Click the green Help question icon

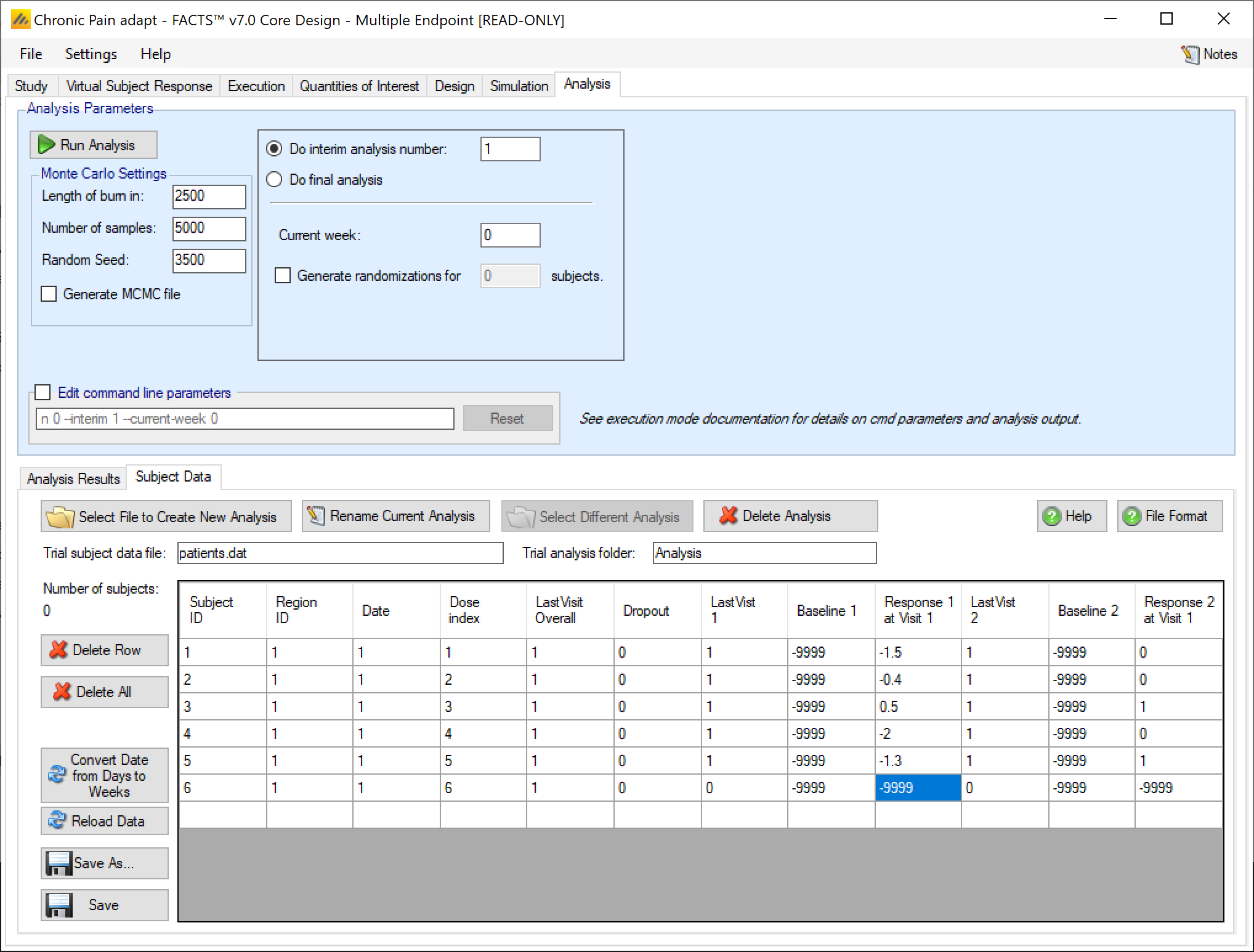click(1051, 516)
